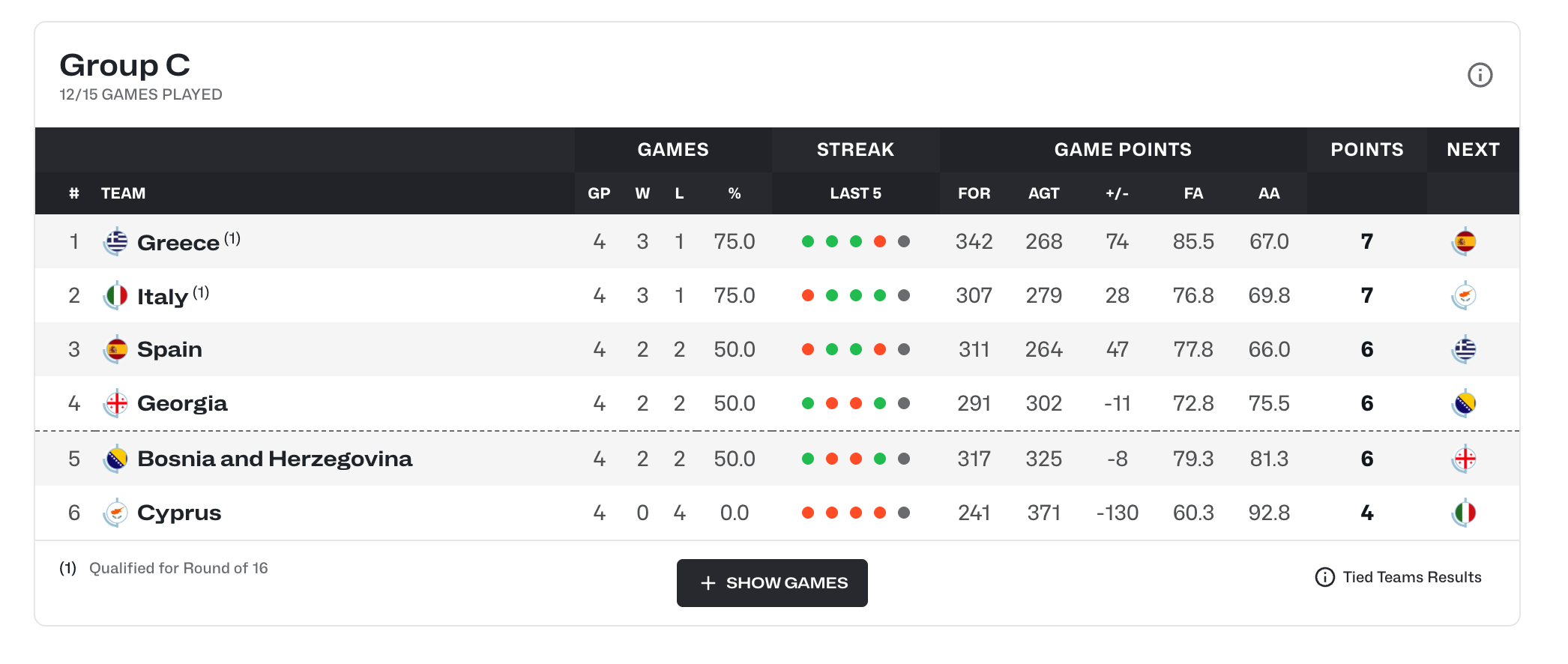Click Greece's flag icon in team column
Screen dimensions: 1568x664
[x=116, y=242]
